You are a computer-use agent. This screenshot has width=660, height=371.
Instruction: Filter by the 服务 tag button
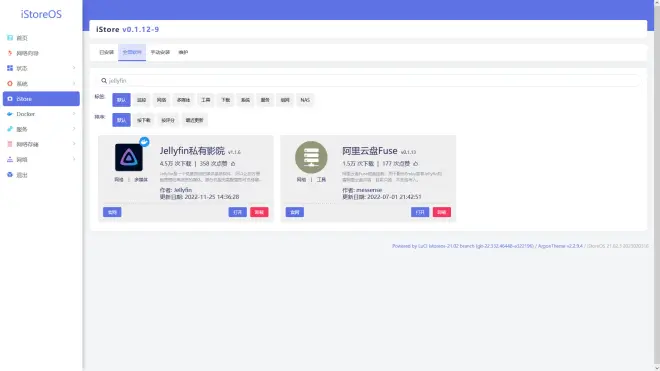point(265,100)
